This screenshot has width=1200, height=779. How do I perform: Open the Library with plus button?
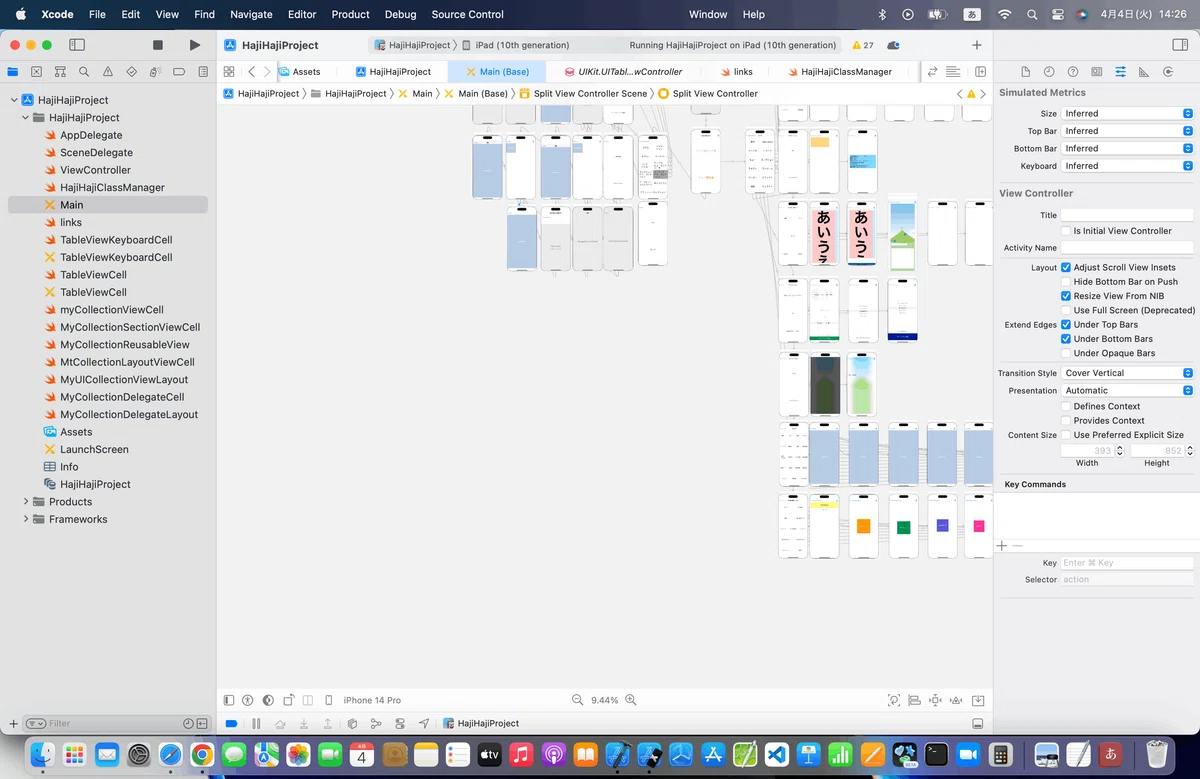[x=977, y=45]
